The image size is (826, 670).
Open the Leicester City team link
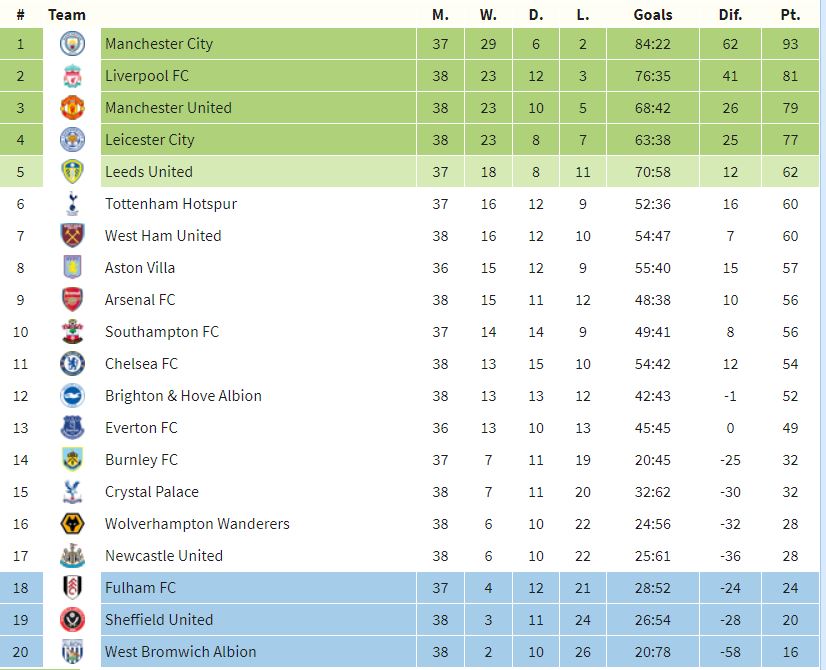click(x=150, y=140)
